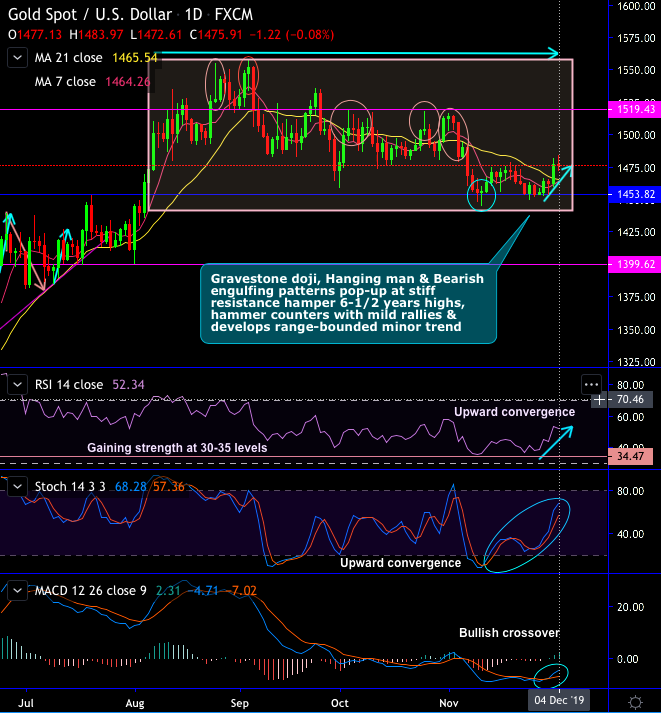Click the close price C1475.91 value
The height and width of the screenshot is (713, 661).
click(216, 35)
